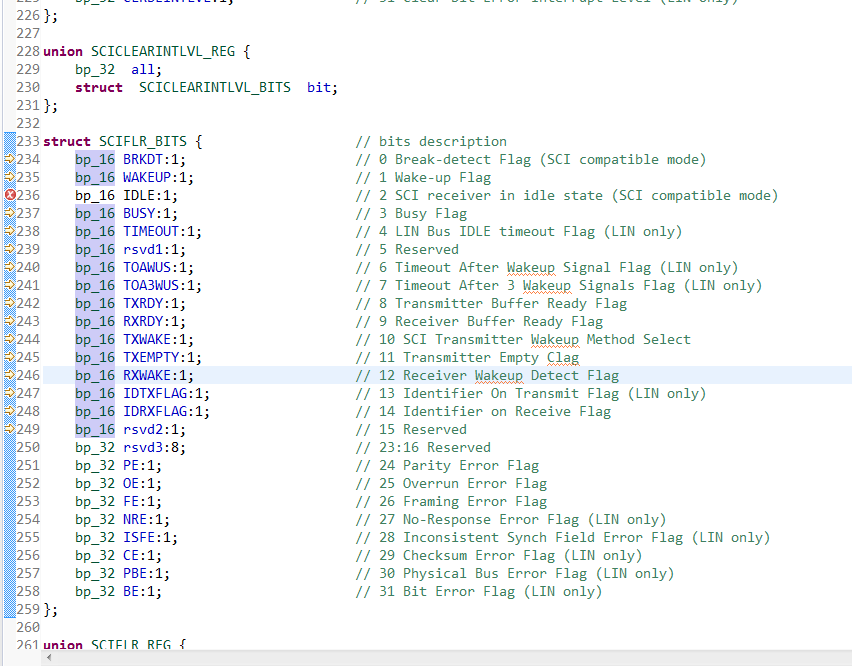Click the CE field on line 256
Viewport: 852px width, 666px height.
click(131, 555)
